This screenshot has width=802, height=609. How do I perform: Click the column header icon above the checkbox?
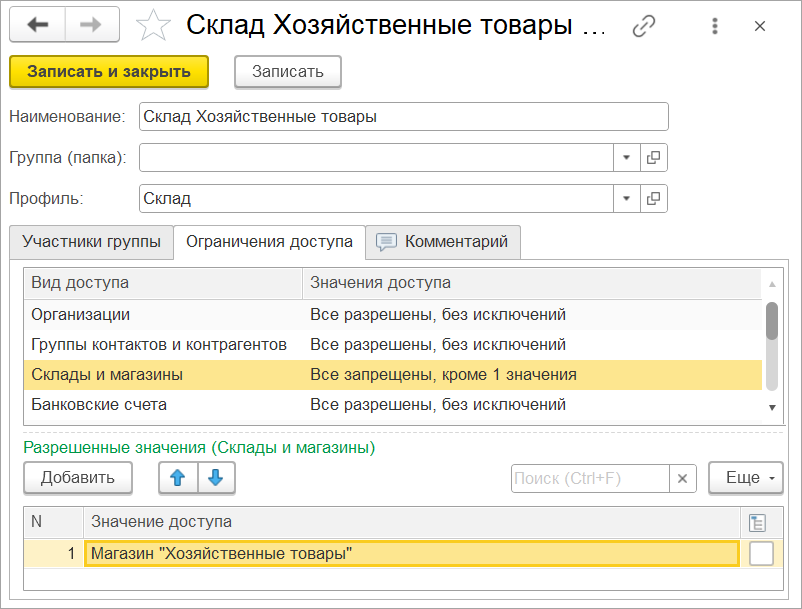click(x=759, y=521)
